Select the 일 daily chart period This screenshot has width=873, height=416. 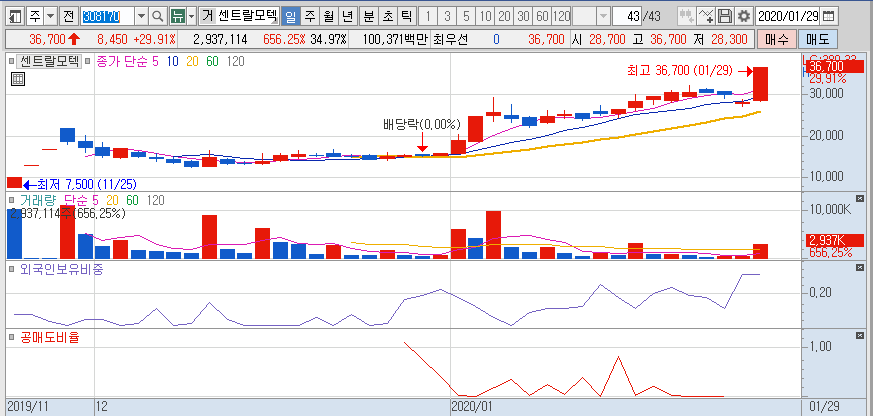coord(290,17)
